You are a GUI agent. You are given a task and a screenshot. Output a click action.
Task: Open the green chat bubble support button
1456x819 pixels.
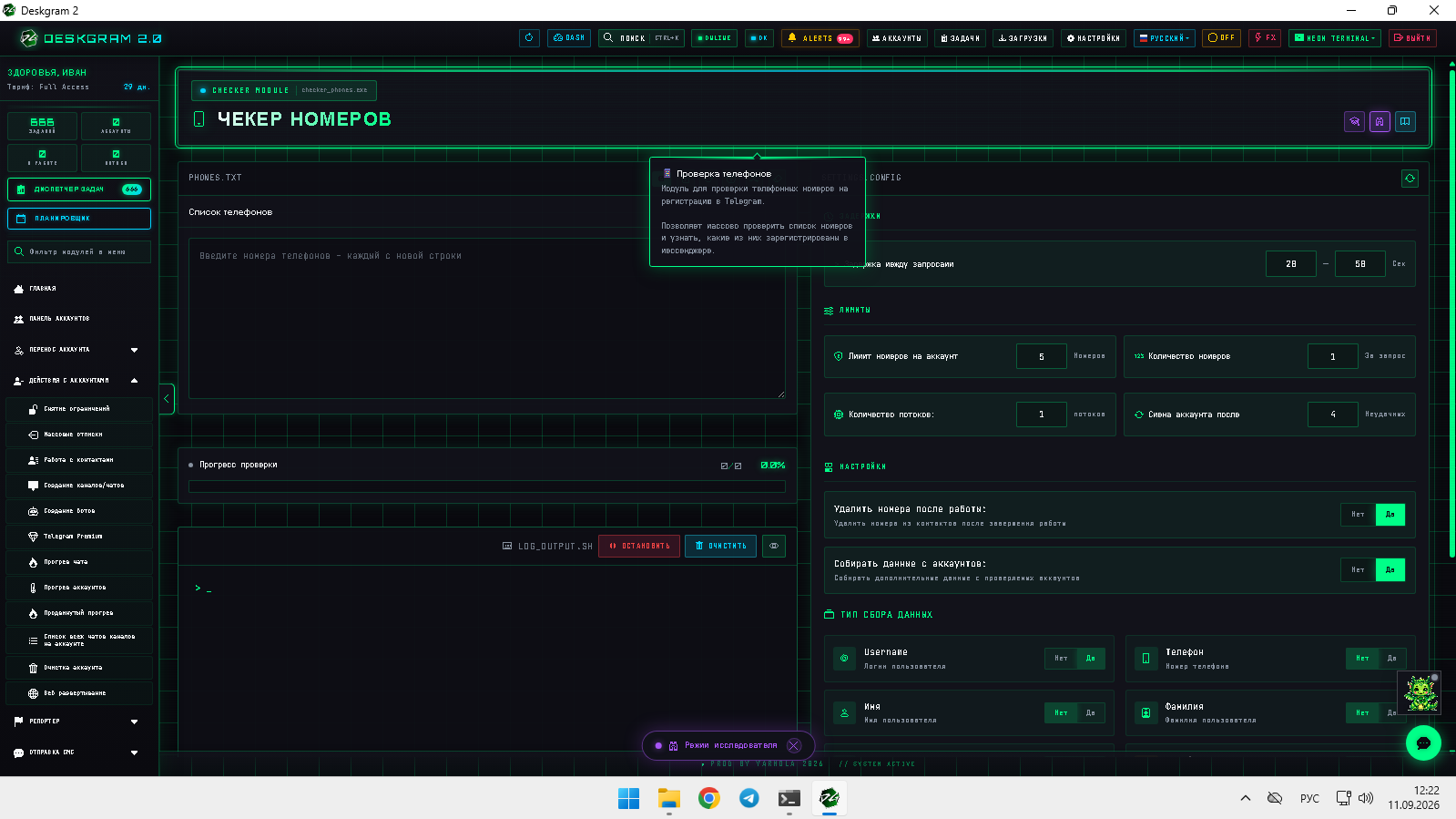1423,743
